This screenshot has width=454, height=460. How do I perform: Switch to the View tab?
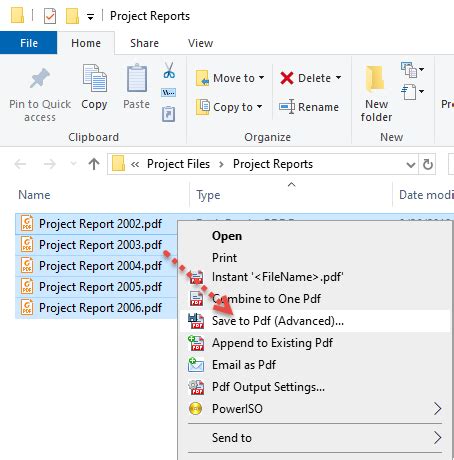pos(200,43)
